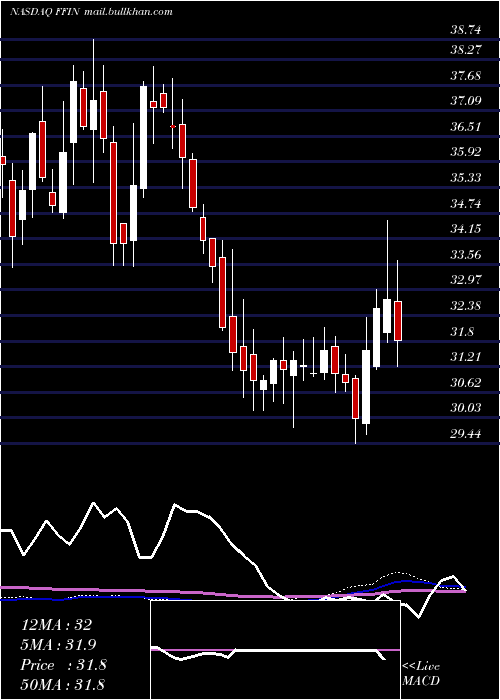Viewport: 500px width, 700px height.
Task: Click the 30.03 price axis label
Action: [466, 408]
